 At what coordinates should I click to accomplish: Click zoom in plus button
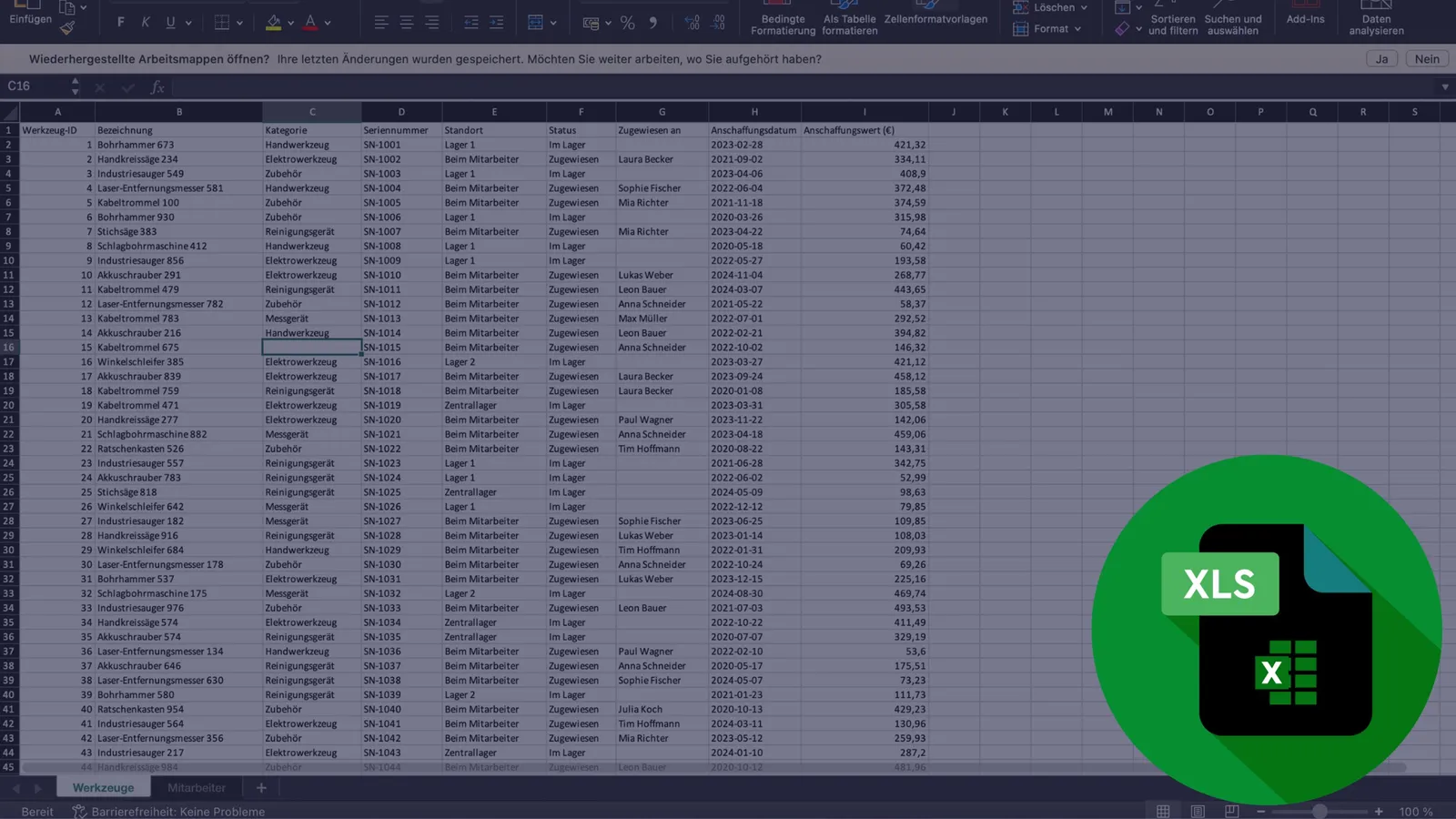(x=1379, y=812)
